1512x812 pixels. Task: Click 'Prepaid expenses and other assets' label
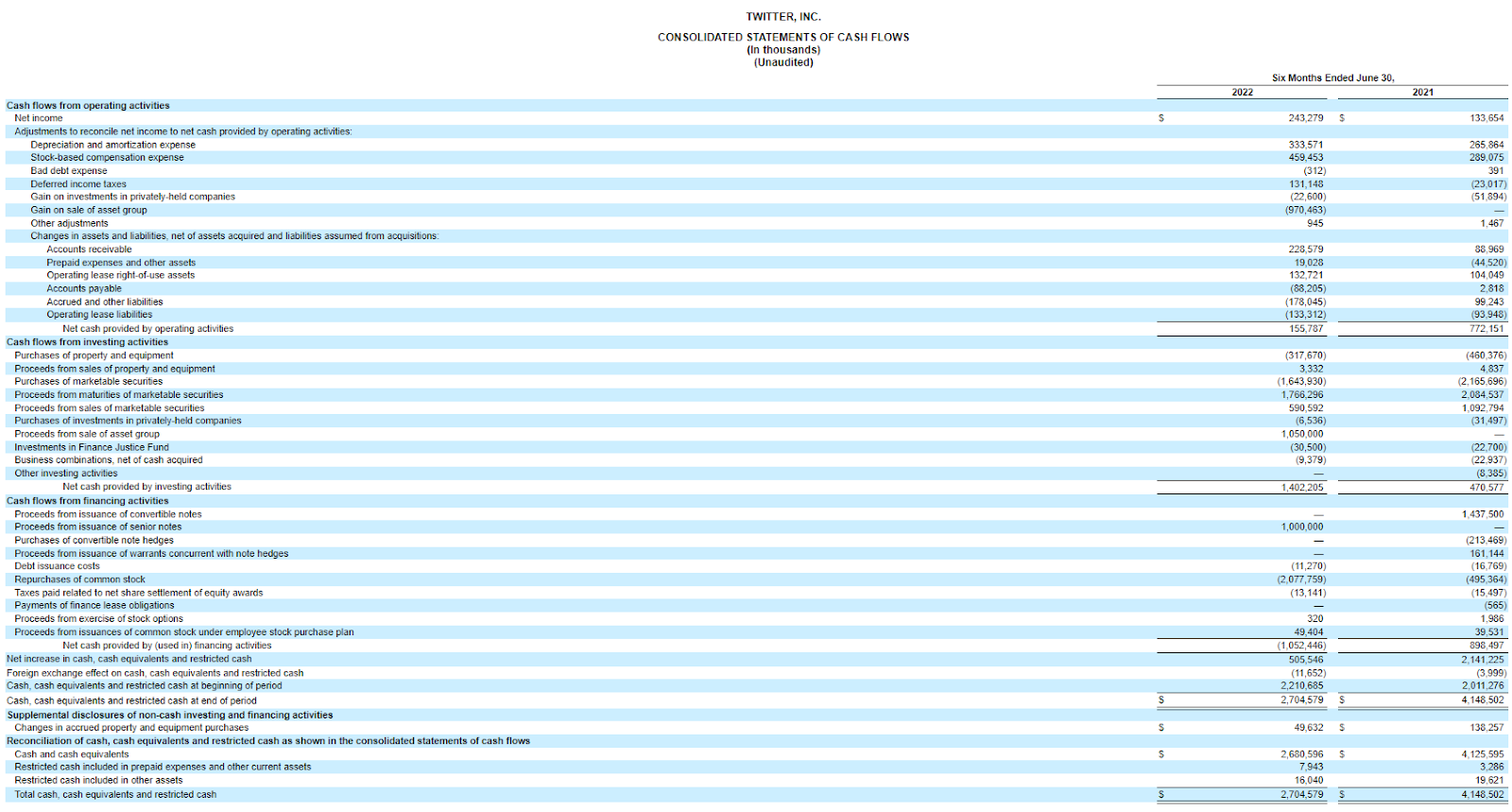pos(121,263)
